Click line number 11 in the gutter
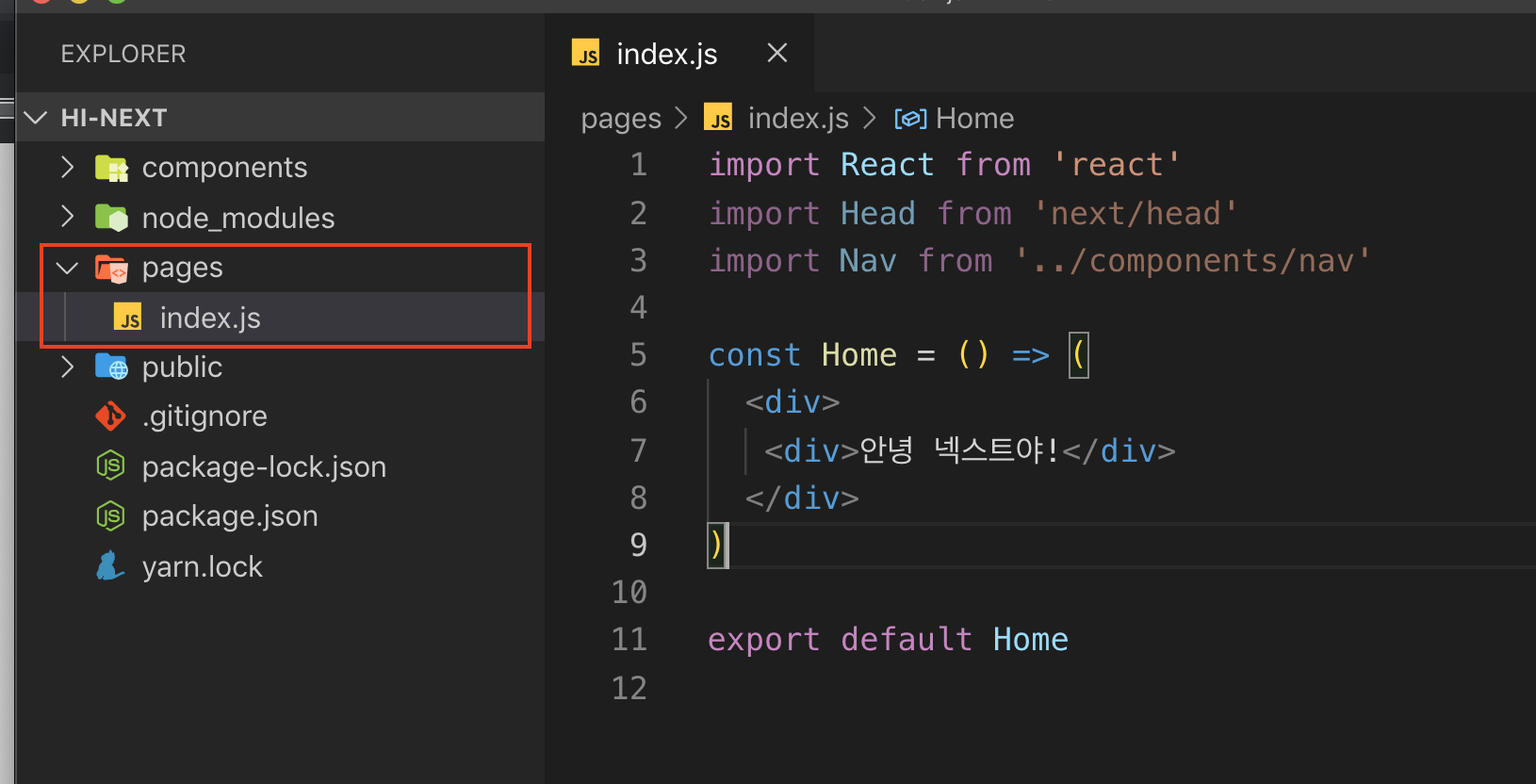 coord(629,640)
